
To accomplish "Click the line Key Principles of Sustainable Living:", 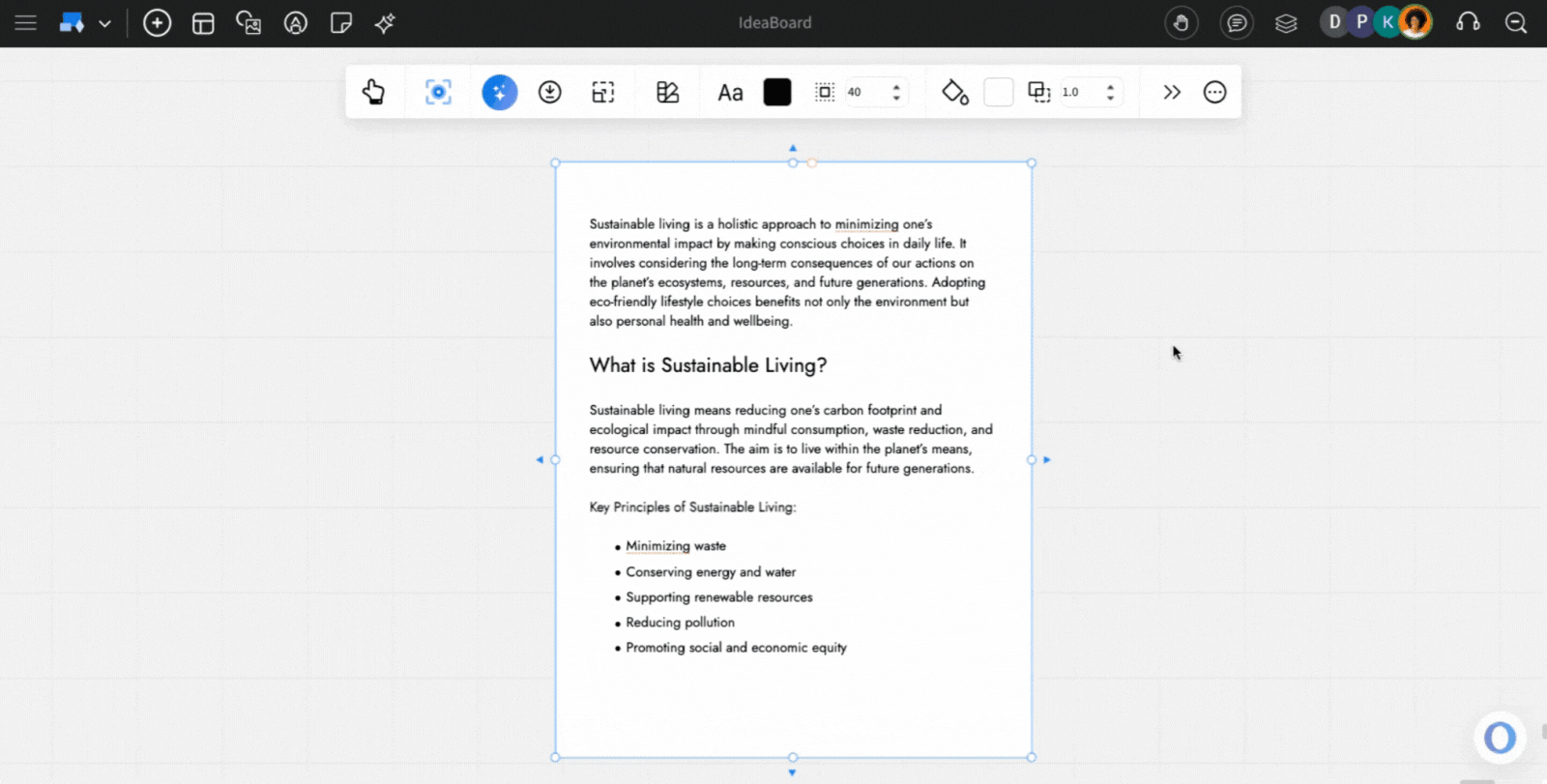I will (692, 508).
